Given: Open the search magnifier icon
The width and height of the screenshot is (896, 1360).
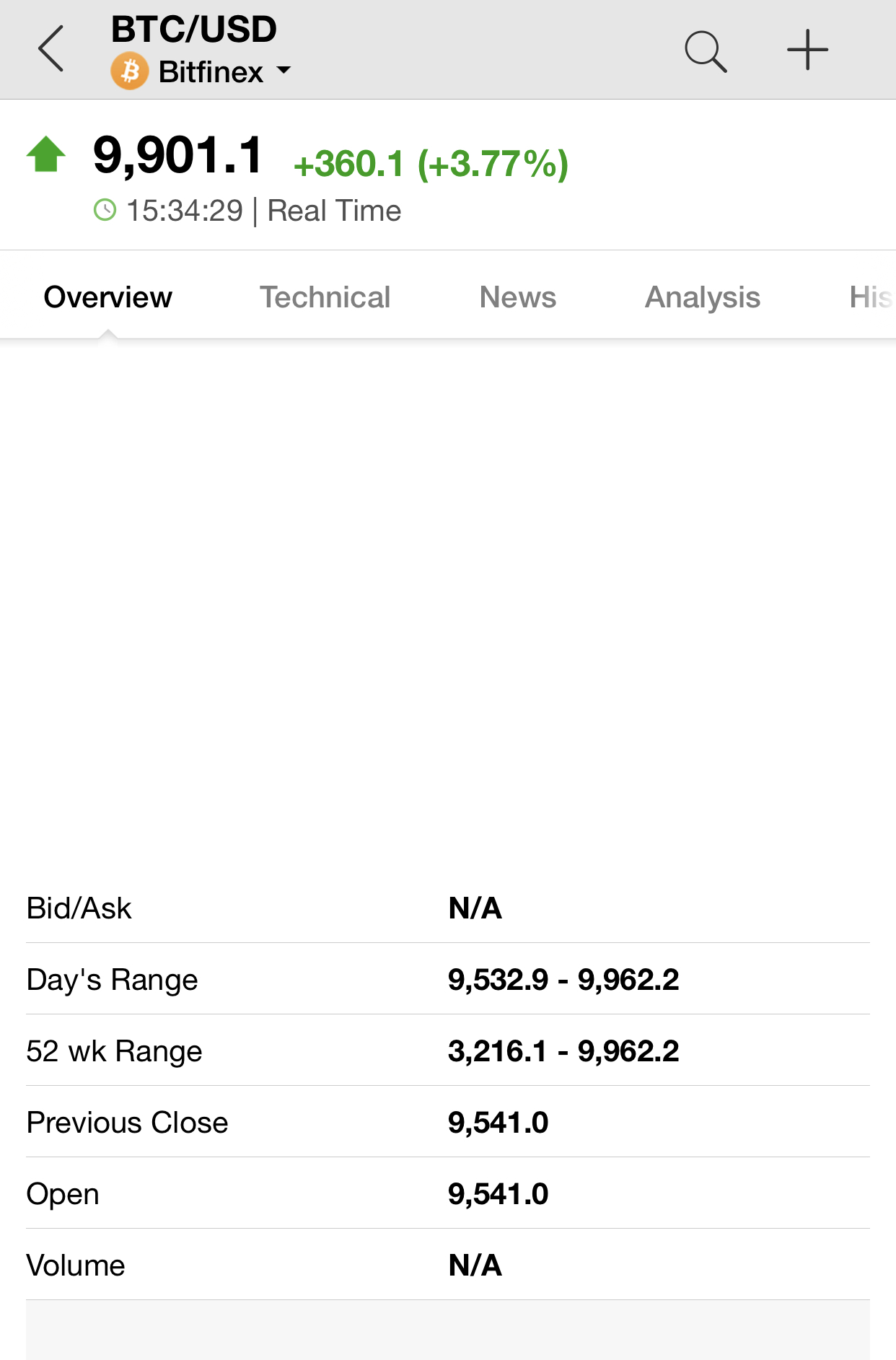Looking at the screenshot, I should pos(706,51).
